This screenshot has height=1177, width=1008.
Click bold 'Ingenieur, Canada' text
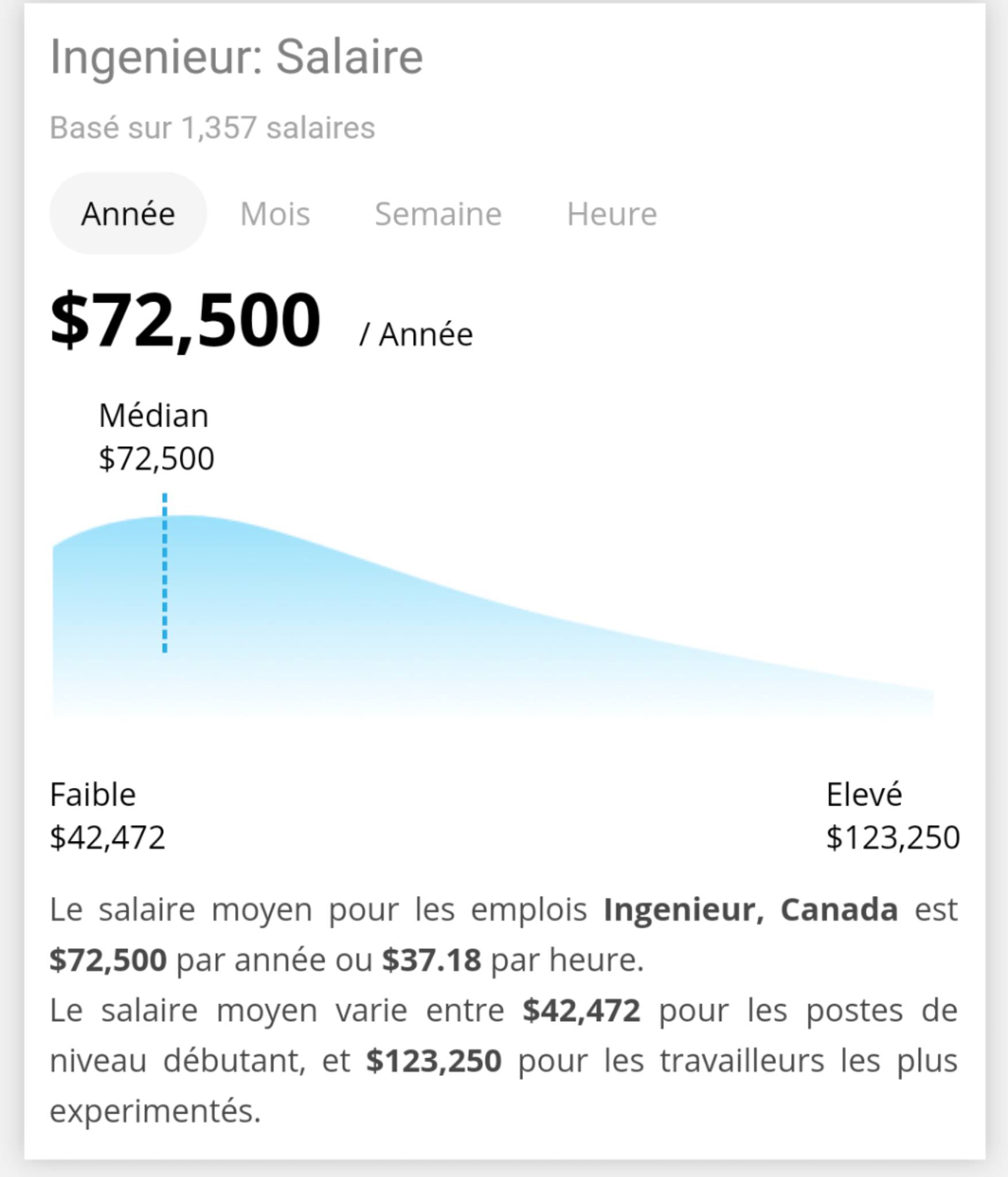pyautogui.click(x=751, y=910)
